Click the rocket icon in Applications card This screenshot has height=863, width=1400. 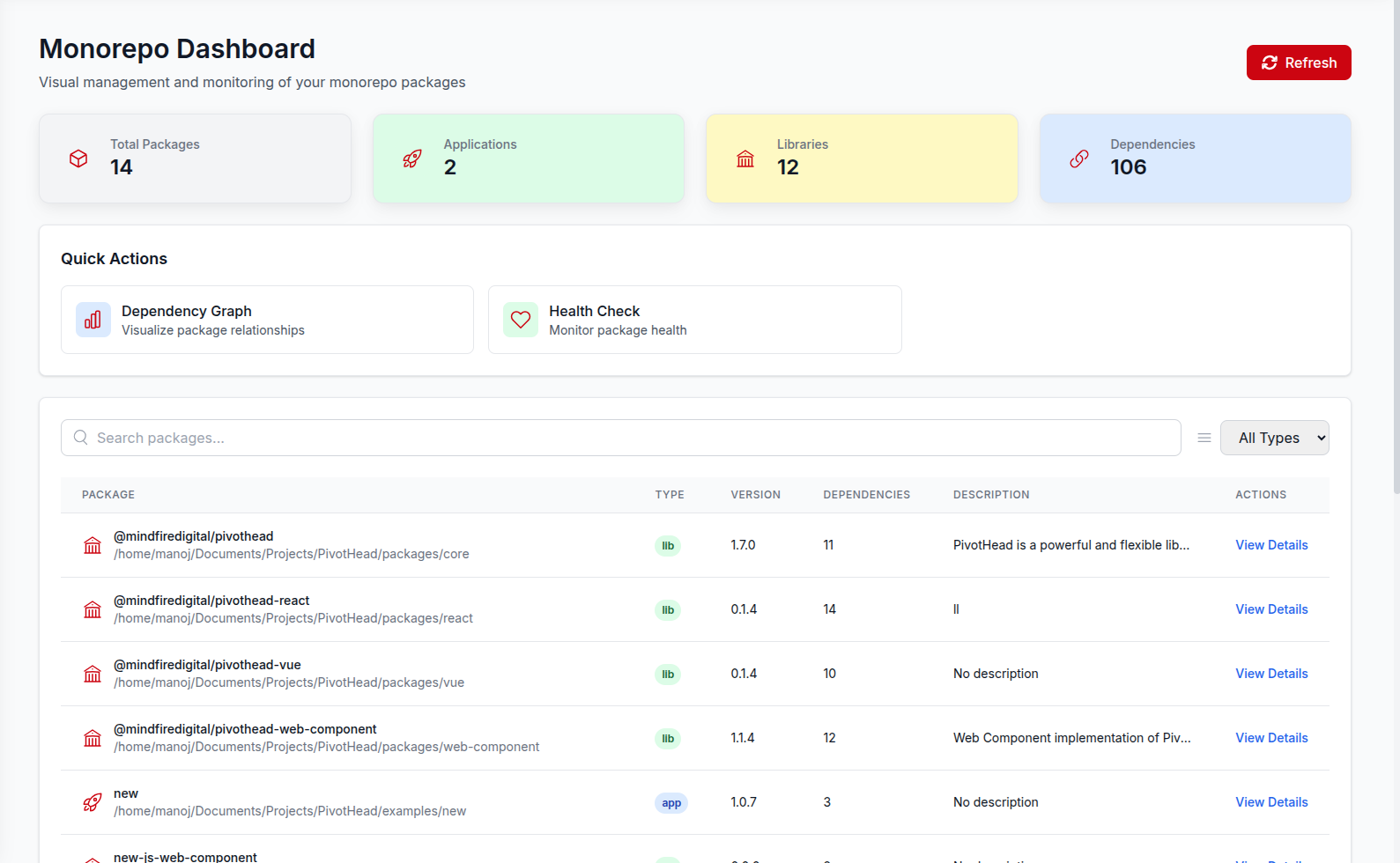412,159
